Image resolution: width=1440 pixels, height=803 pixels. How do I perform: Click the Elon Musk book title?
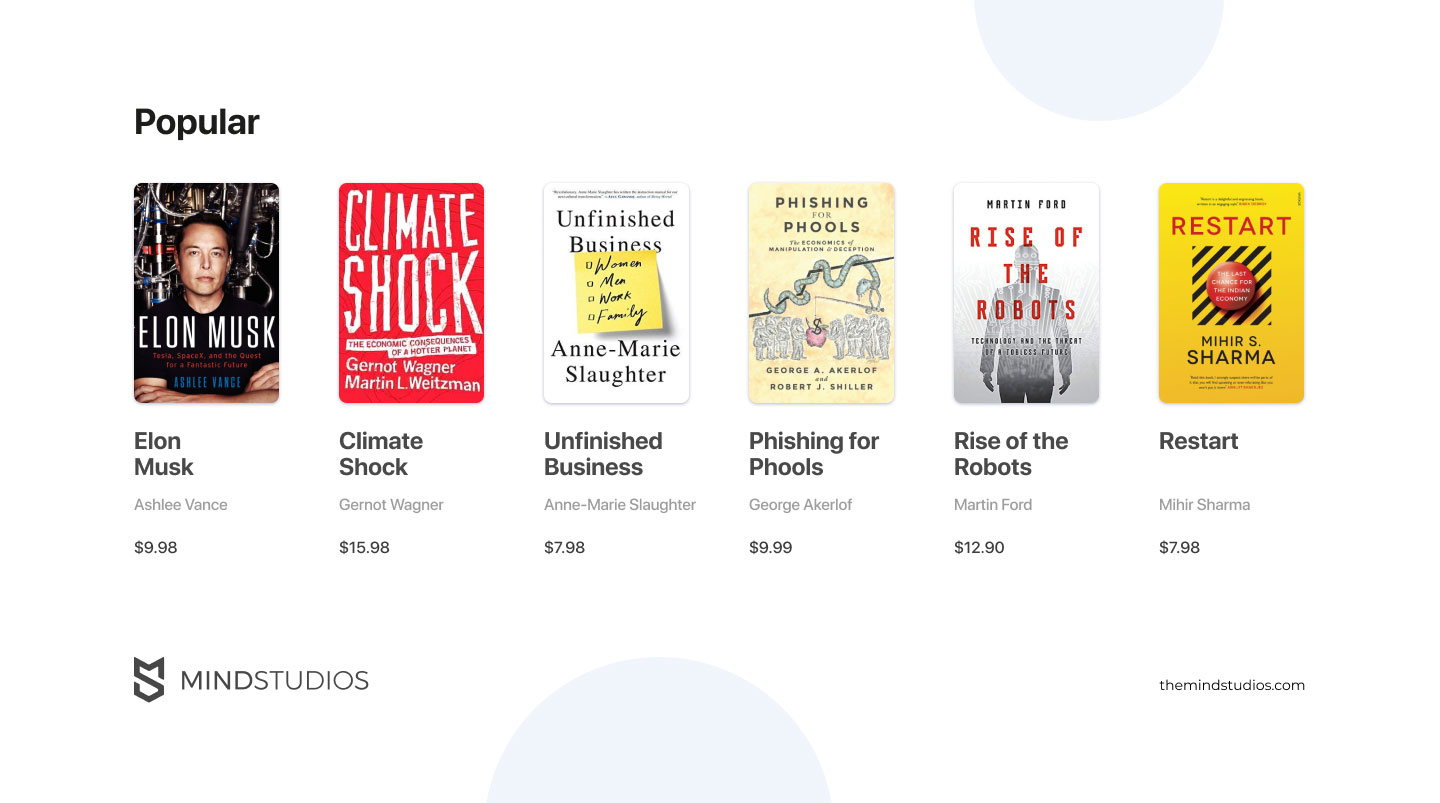[x=164, y=454]
